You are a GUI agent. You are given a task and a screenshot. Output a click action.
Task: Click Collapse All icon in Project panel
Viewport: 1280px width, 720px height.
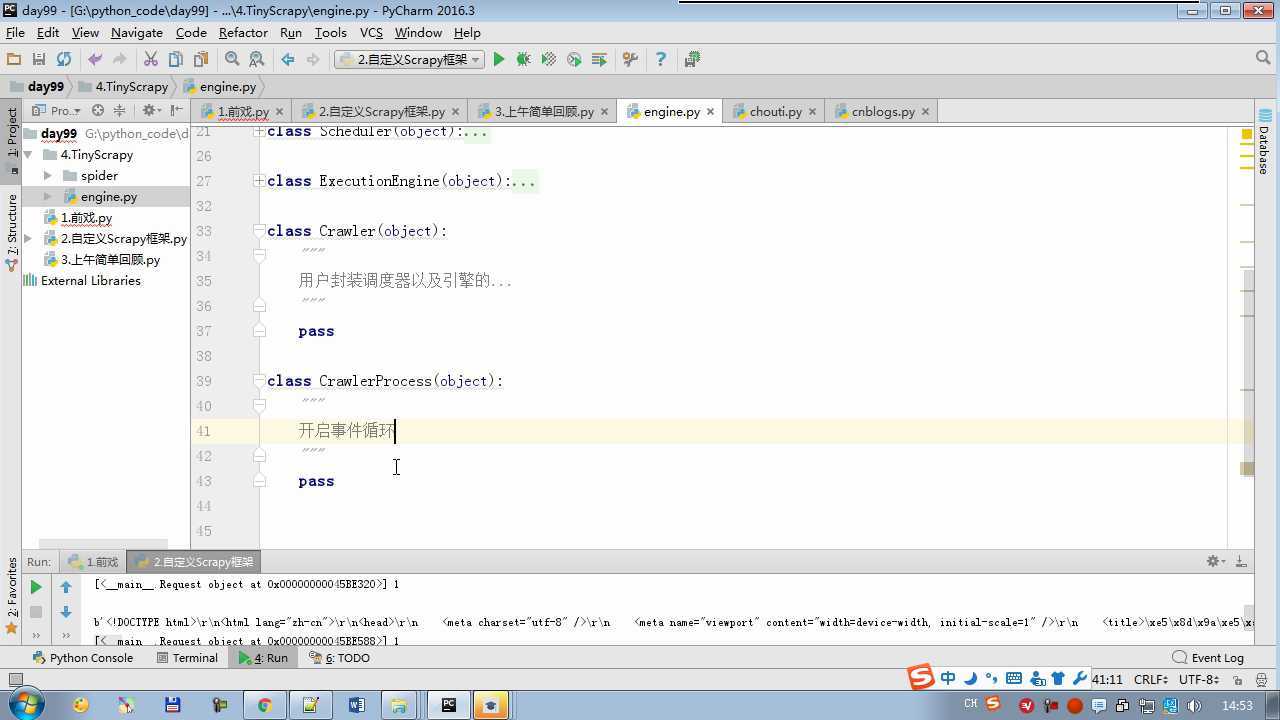[119, 111]
